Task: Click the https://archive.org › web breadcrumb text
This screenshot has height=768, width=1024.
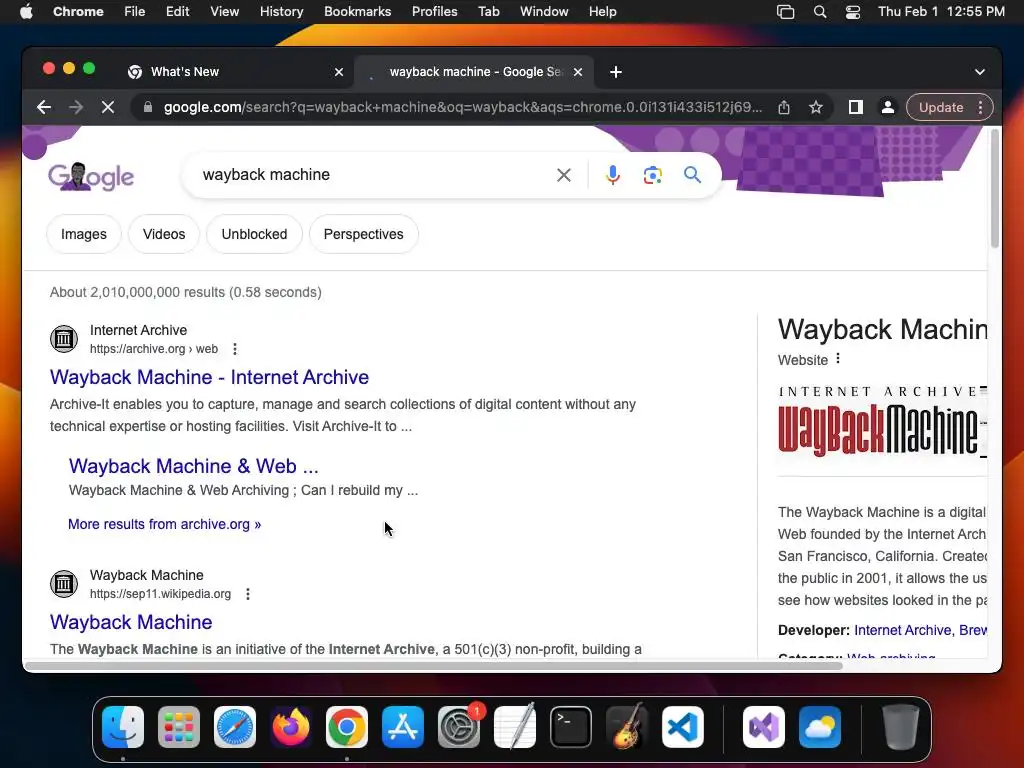Action: coord(154,349)
